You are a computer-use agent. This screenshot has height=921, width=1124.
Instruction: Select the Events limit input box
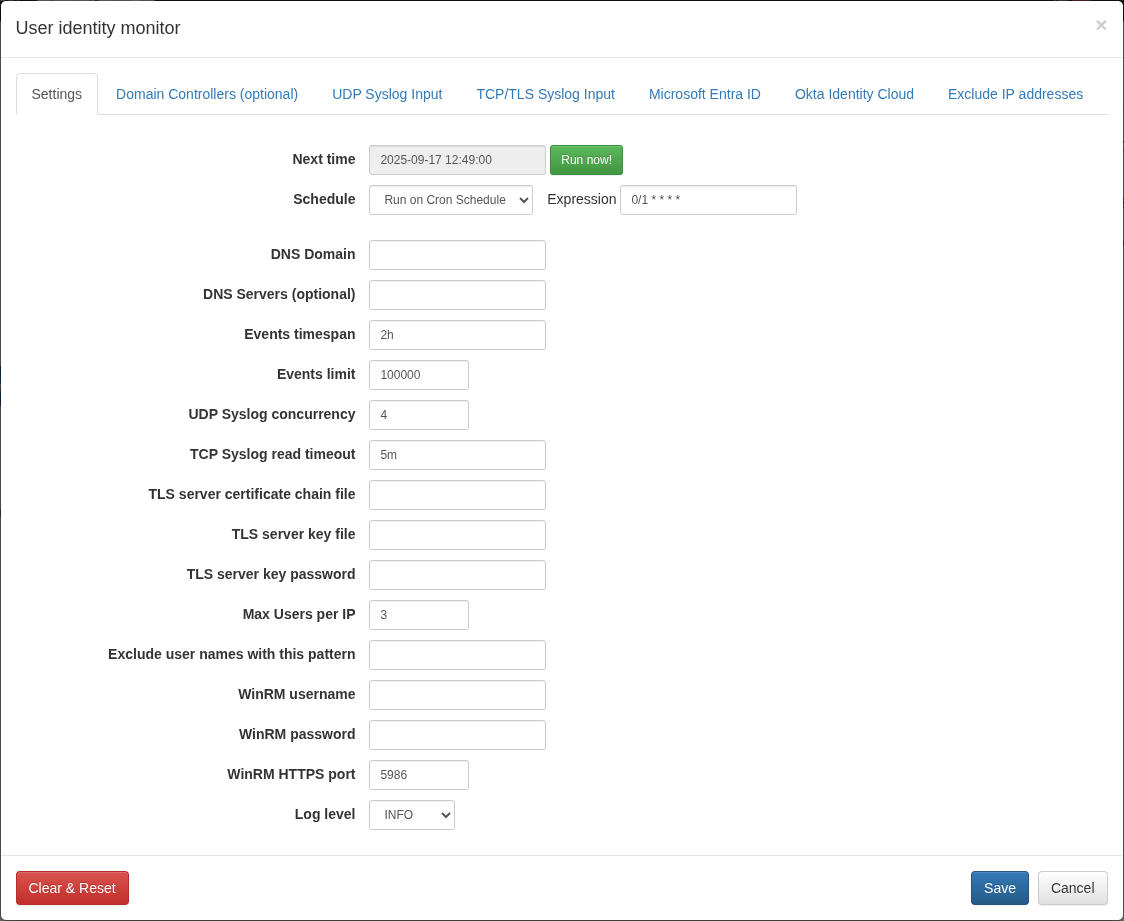pos(418,375)
